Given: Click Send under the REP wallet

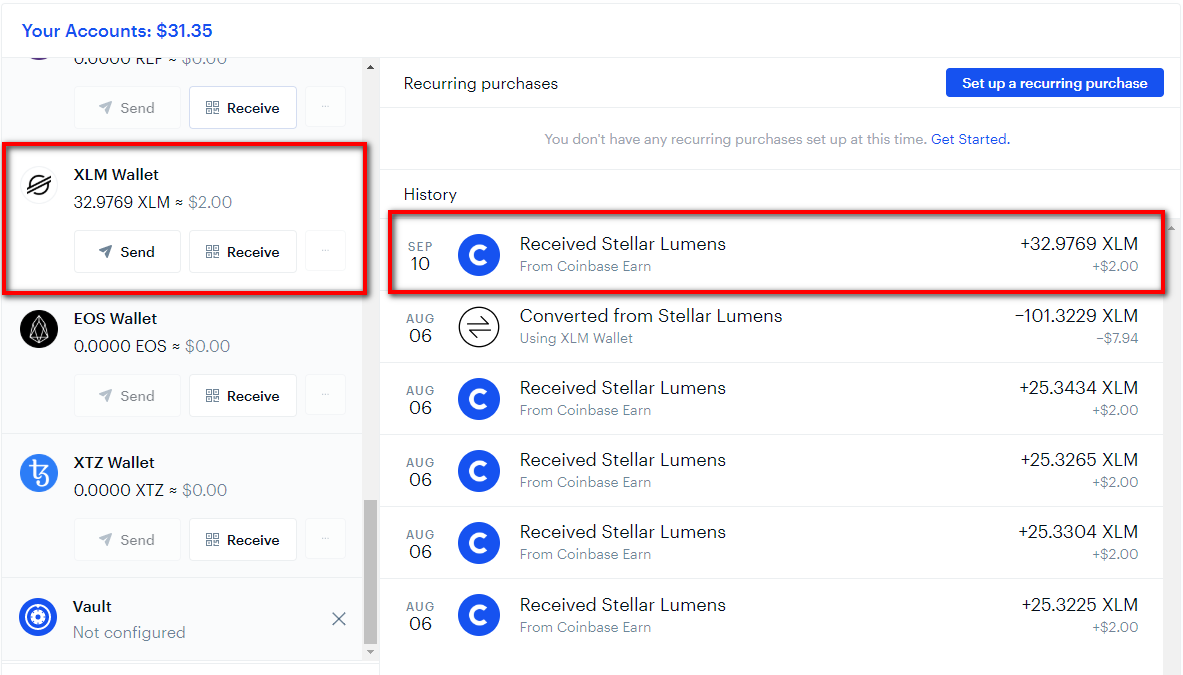Looking at the screenshot, I should 128,107.
